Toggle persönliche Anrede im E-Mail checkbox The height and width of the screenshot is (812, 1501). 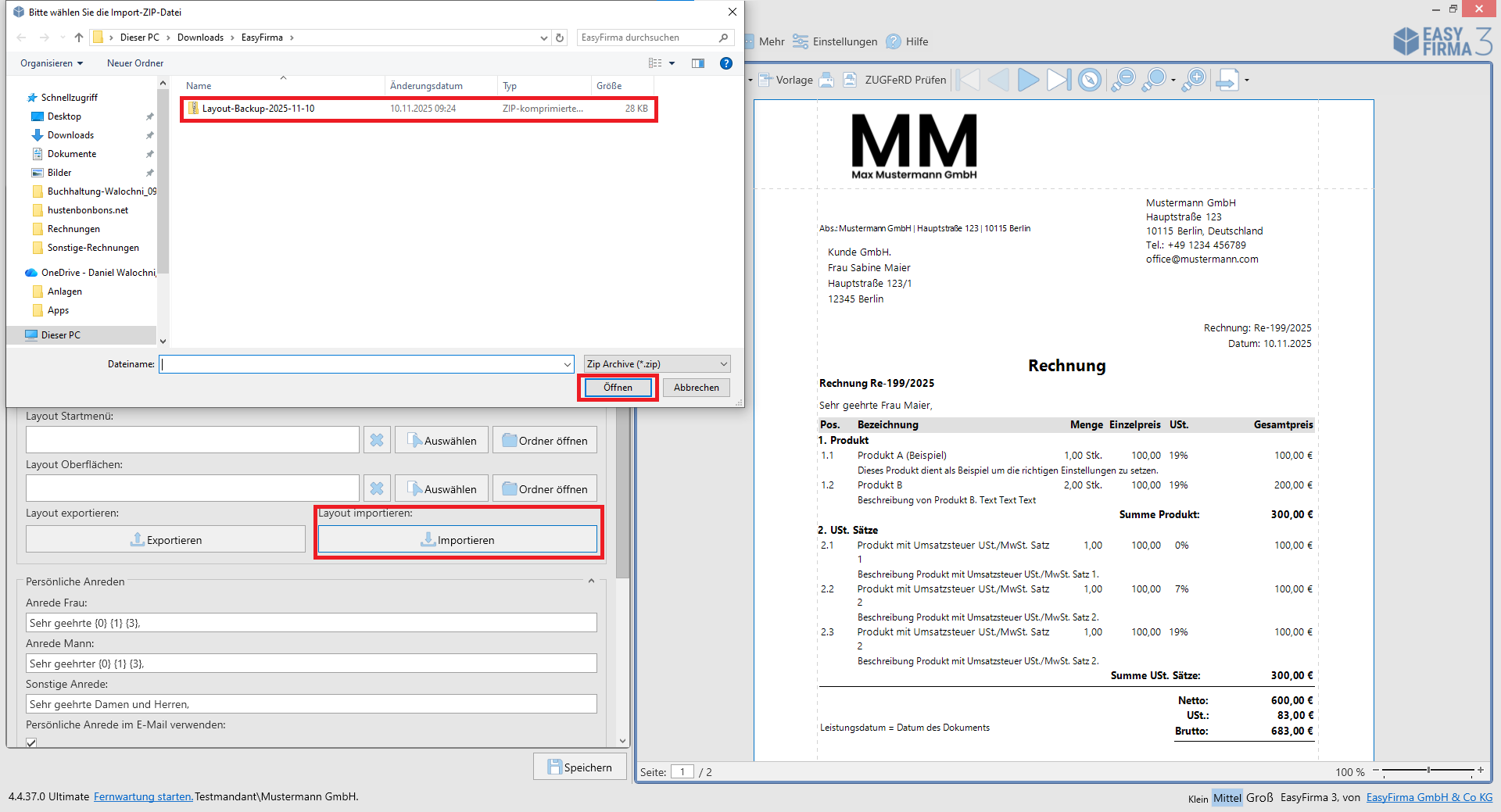pos(31,742)
